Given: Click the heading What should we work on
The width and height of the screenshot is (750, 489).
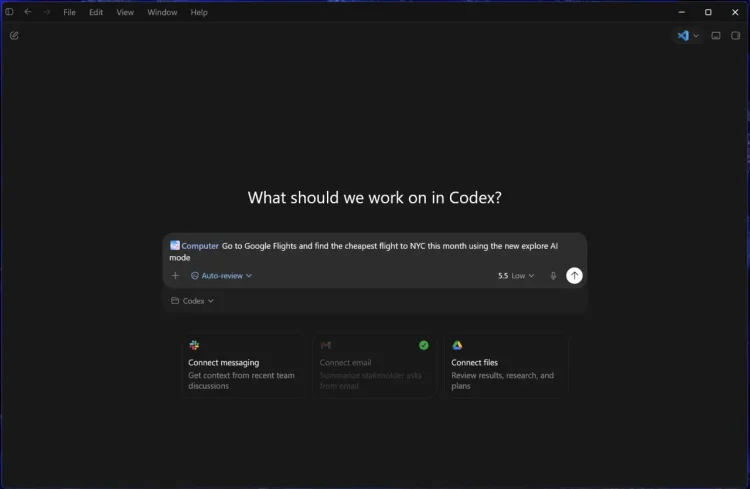Looking at the screenshot, I should [x=375, y=198].
